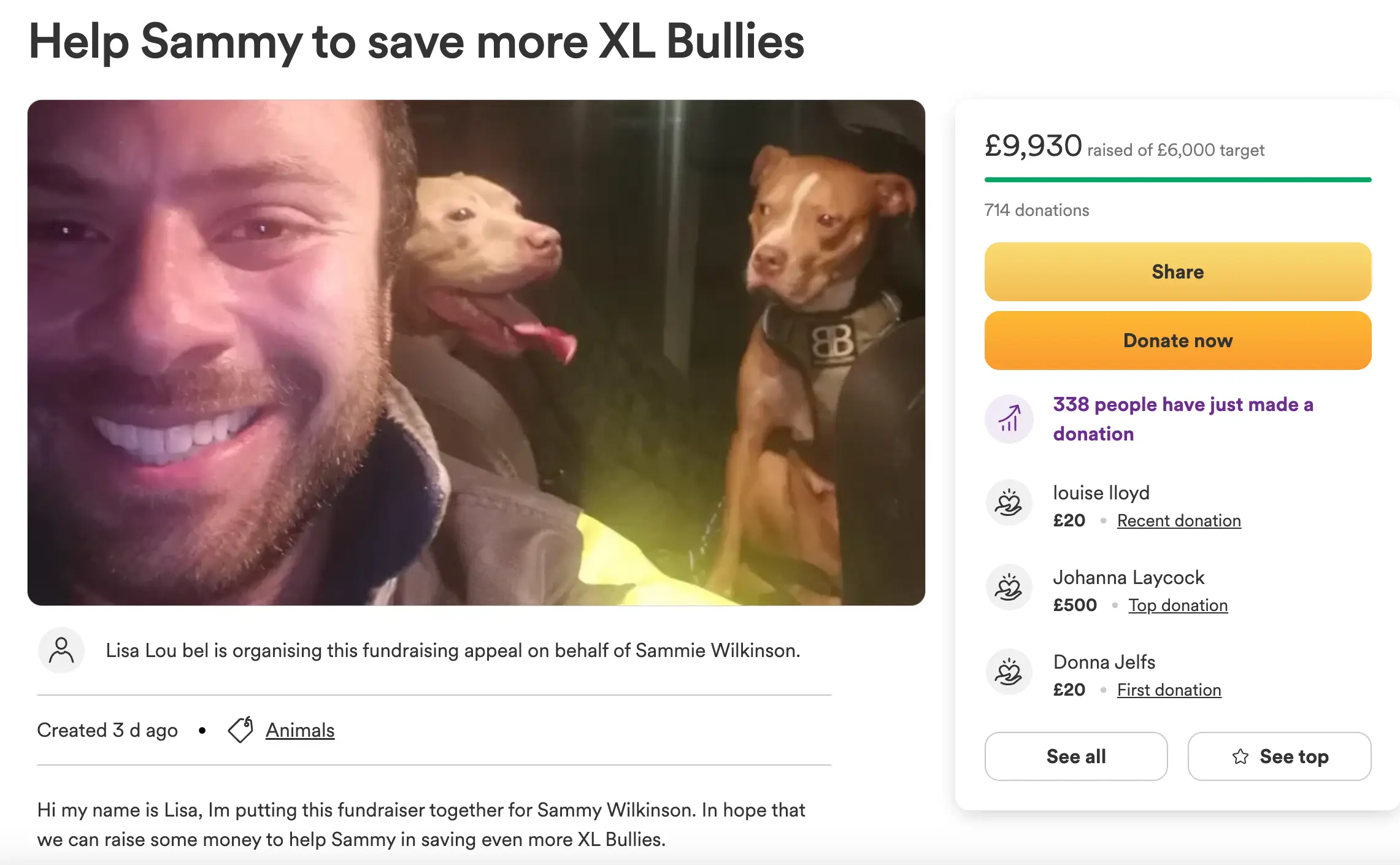Viewport: 1400px width, 865px height.
Task: Follow the Recent donation link
Action: point(1179,520)
